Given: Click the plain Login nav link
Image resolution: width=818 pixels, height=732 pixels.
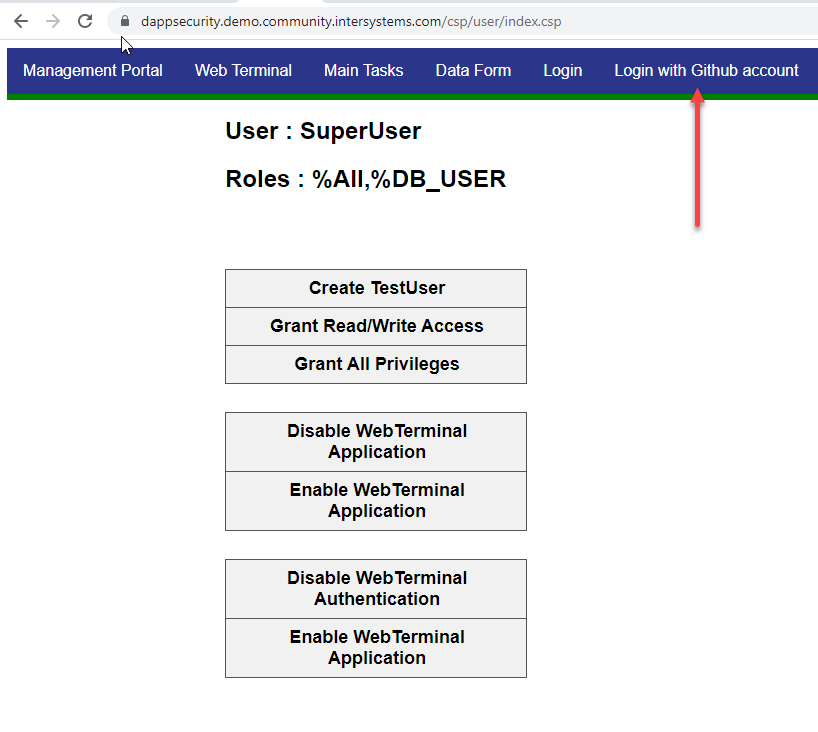Looking at the screenshot, I should click(x=563, y=70).
